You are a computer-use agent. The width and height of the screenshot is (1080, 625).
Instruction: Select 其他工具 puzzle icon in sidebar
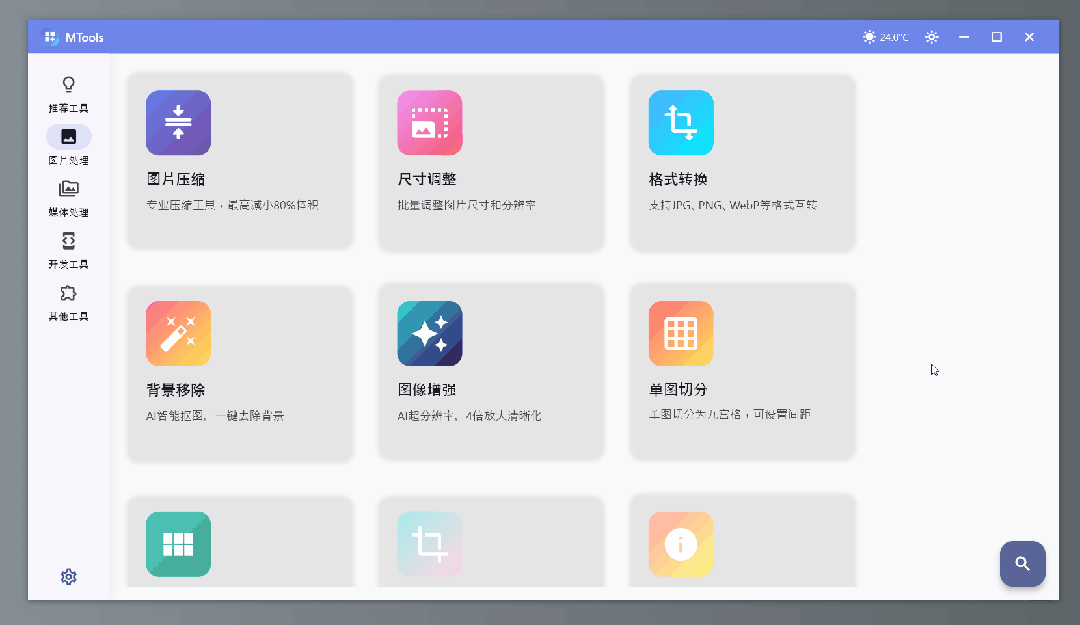point(68,293)
